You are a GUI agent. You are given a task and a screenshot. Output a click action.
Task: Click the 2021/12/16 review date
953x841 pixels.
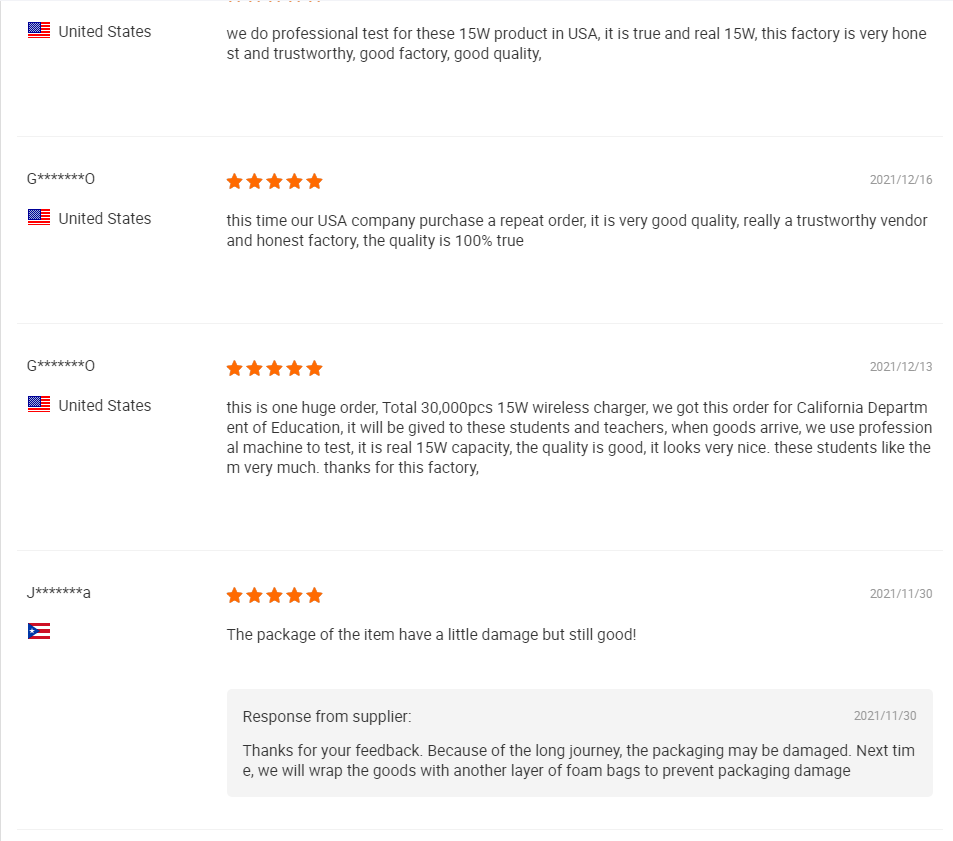[x=900, y=180]
